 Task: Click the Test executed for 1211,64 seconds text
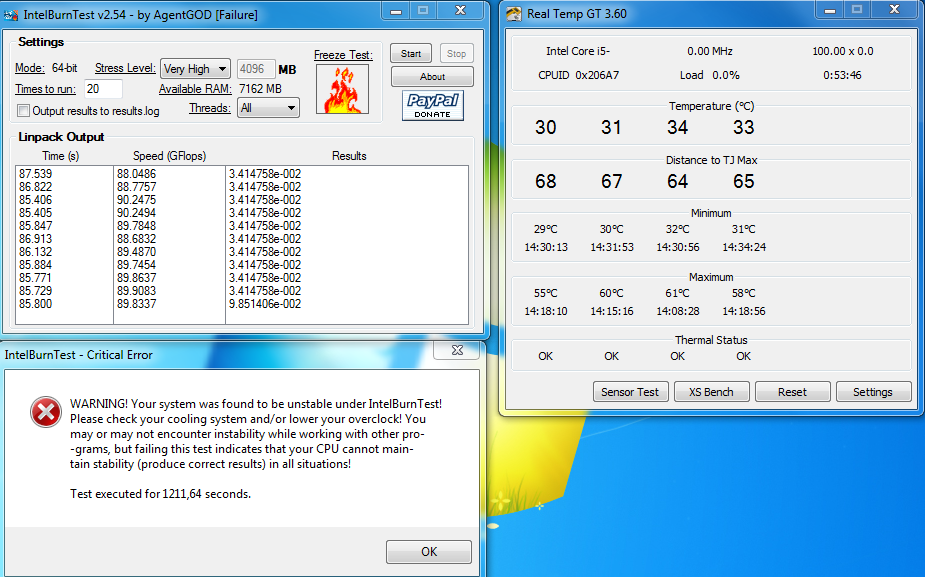click(x=160, y=494)
